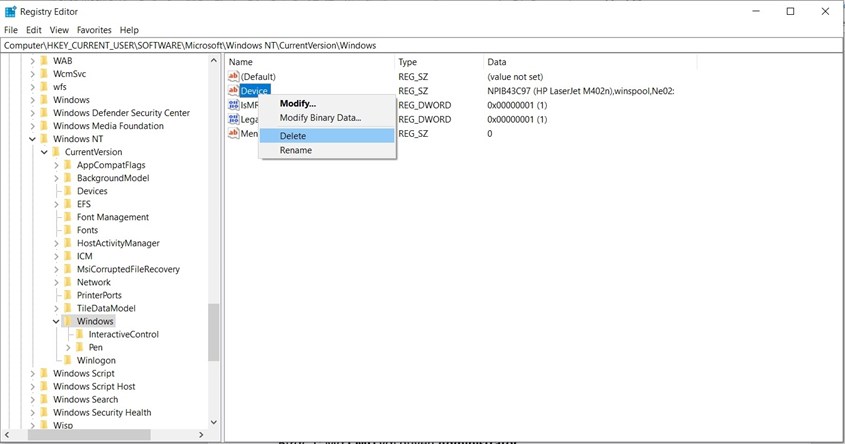Click the Fonts folder icon
Image resolution: width=845 pixels, height=444 pixels.
(x=68, y=230)
